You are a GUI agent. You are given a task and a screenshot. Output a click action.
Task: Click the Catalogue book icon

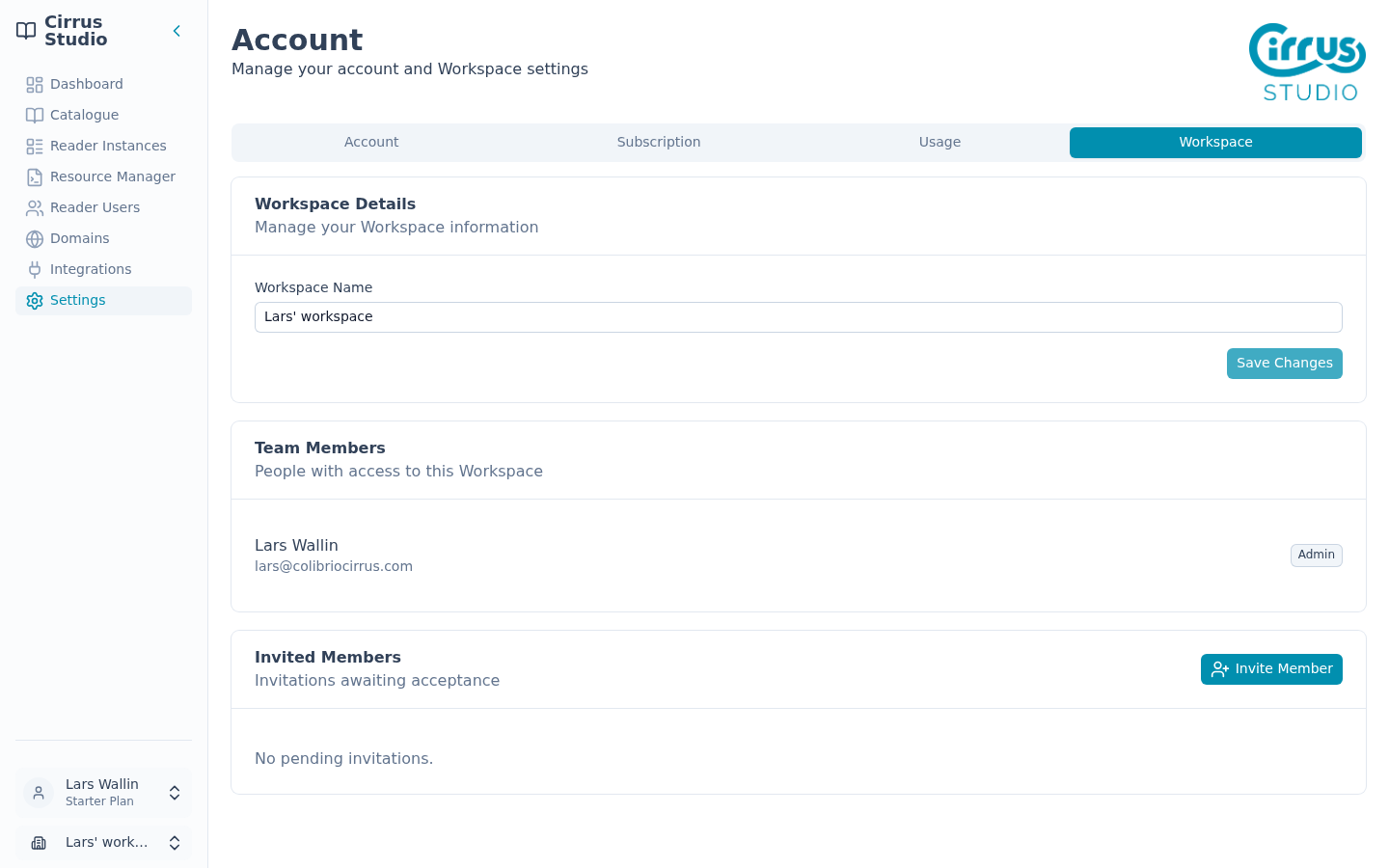pyautogui.click(x=35, y=116)
